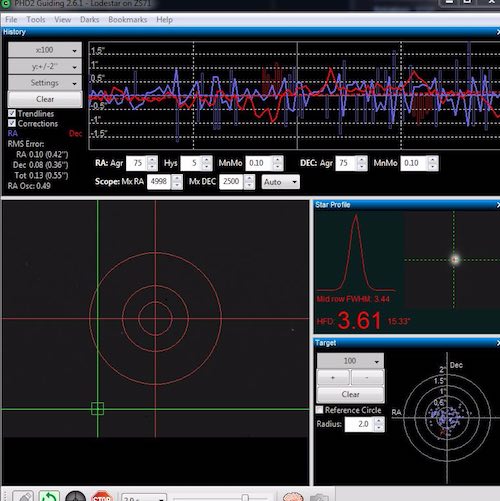
Task: Open the Target zoom 100 dropdown
Action: [x=350, y=361]
